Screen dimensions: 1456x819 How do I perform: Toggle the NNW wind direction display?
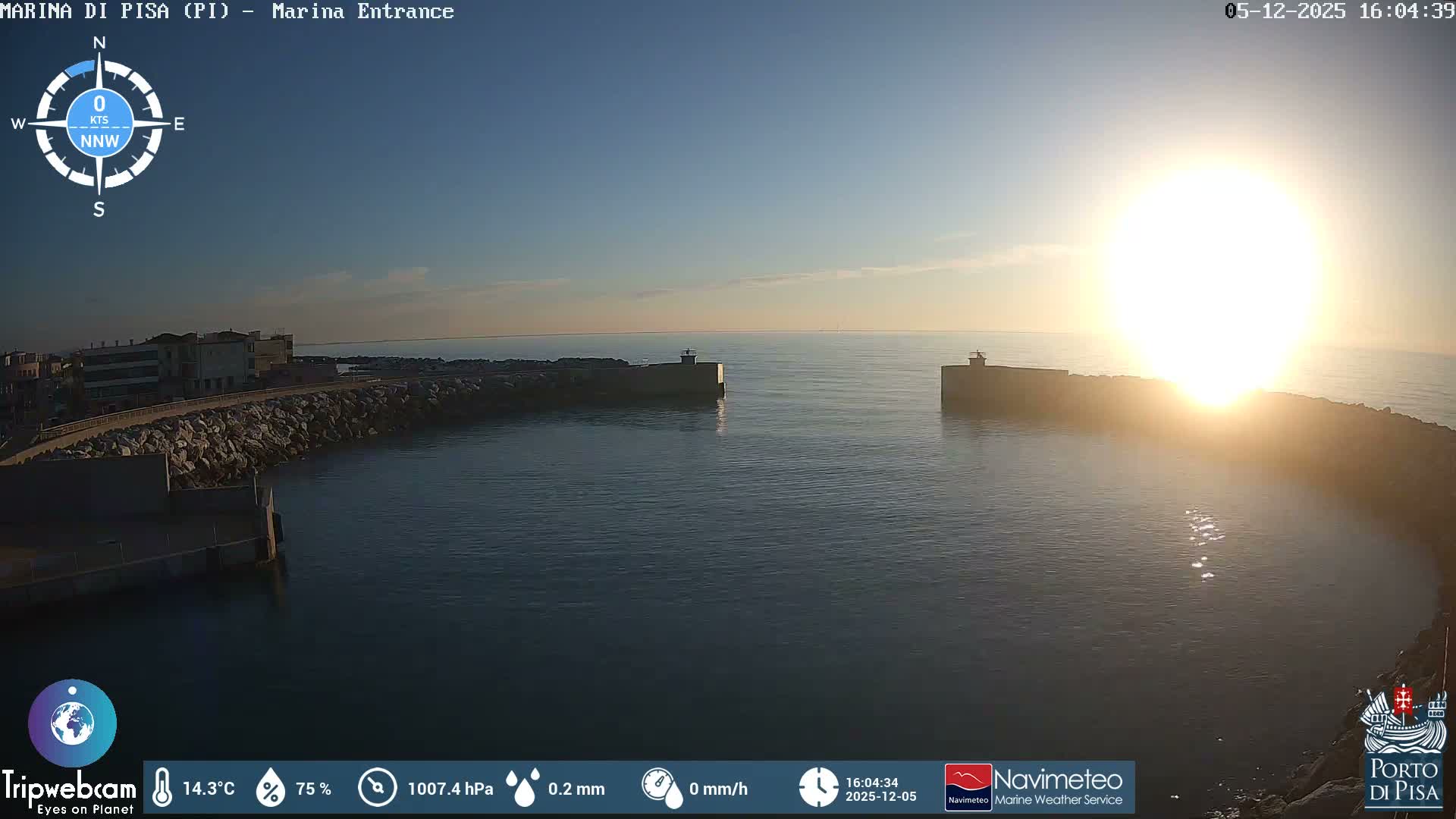[x=99, y=140]
